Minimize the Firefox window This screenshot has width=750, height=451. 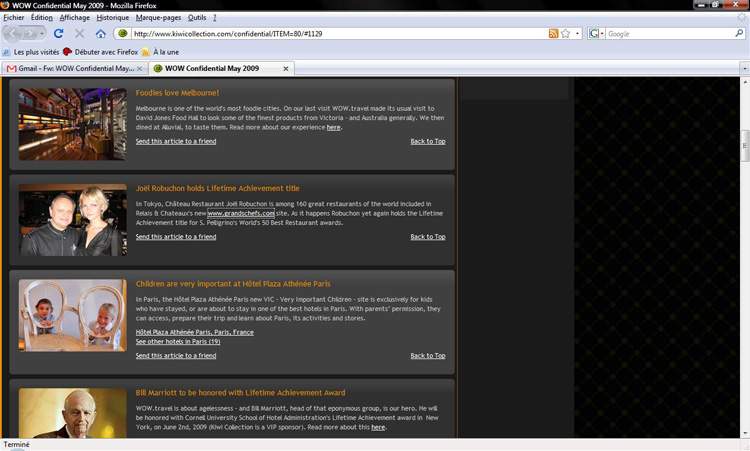point(701,5)
